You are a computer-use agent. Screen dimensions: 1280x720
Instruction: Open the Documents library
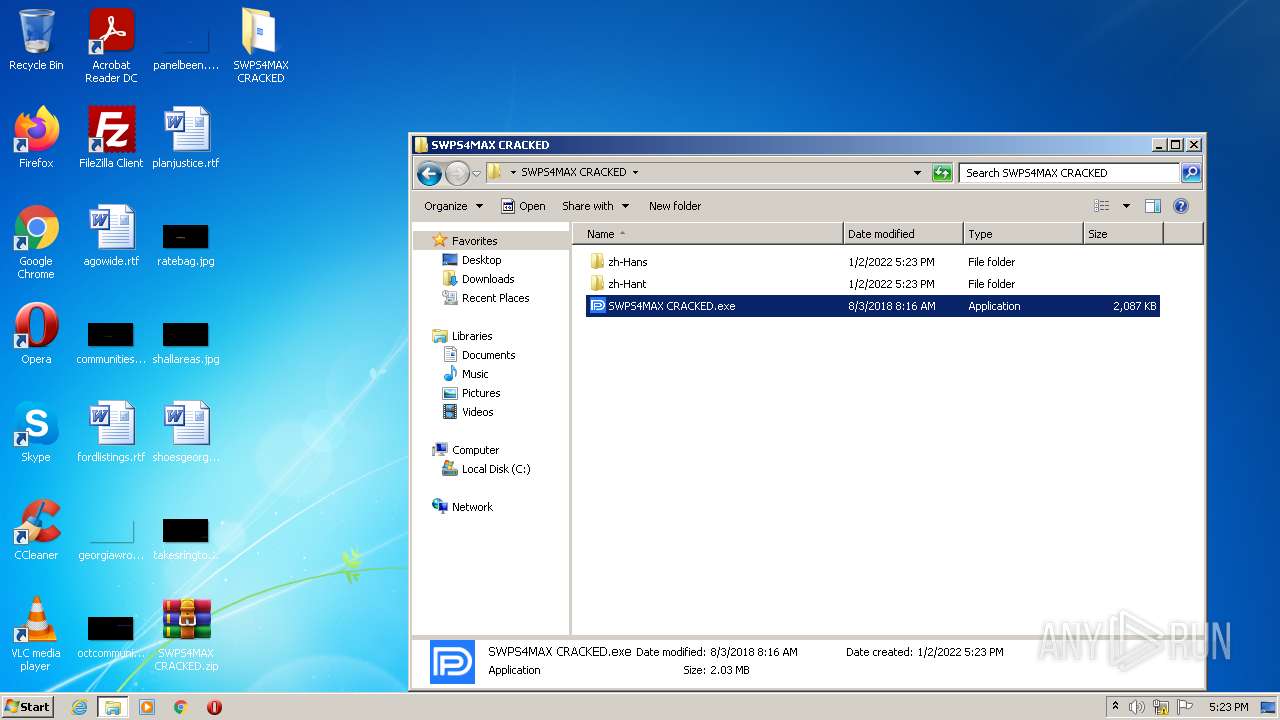tap(488, 355)
